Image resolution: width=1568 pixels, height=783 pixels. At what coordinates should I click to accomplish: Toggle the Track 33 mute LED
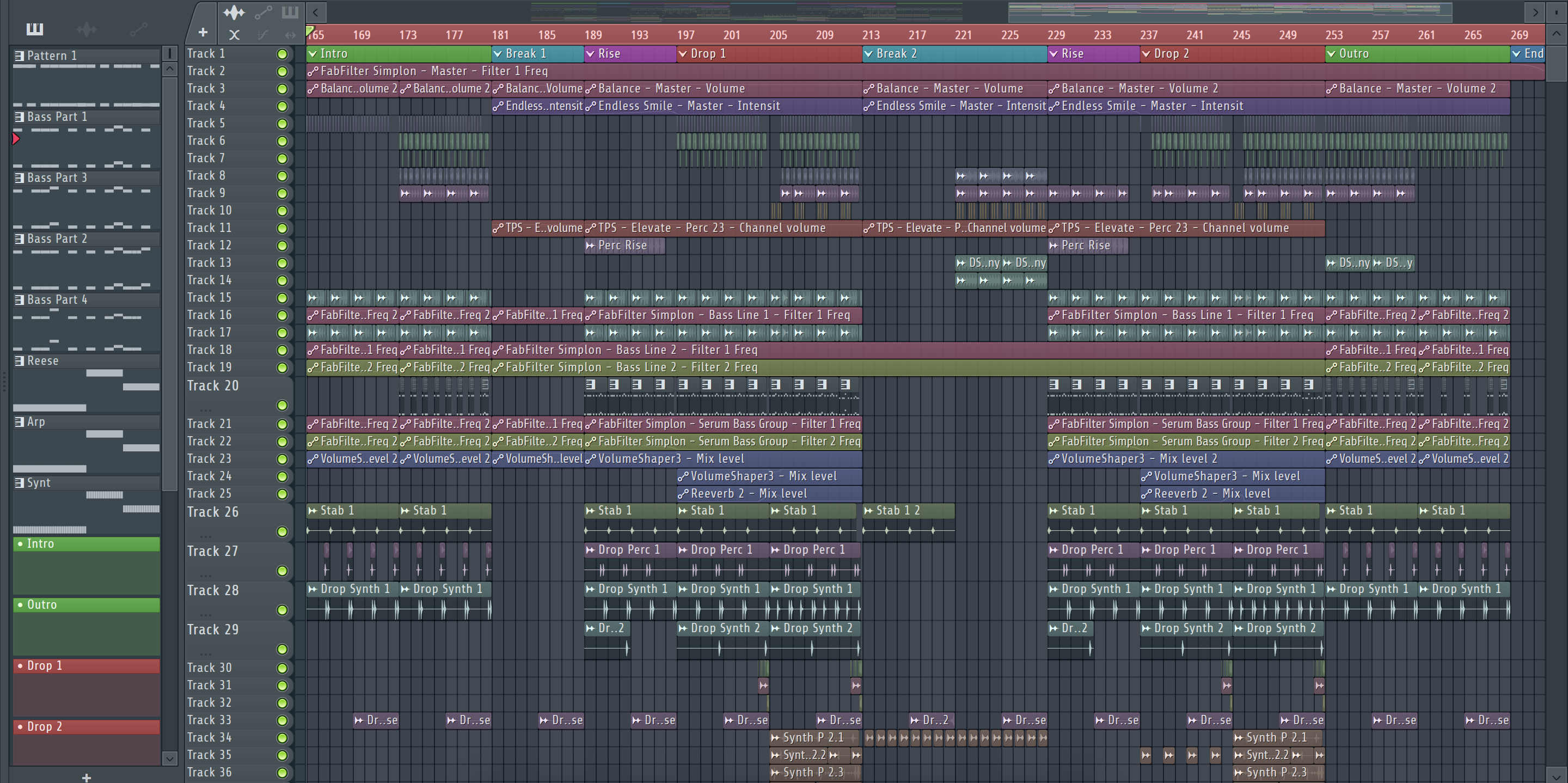point(282,720)
